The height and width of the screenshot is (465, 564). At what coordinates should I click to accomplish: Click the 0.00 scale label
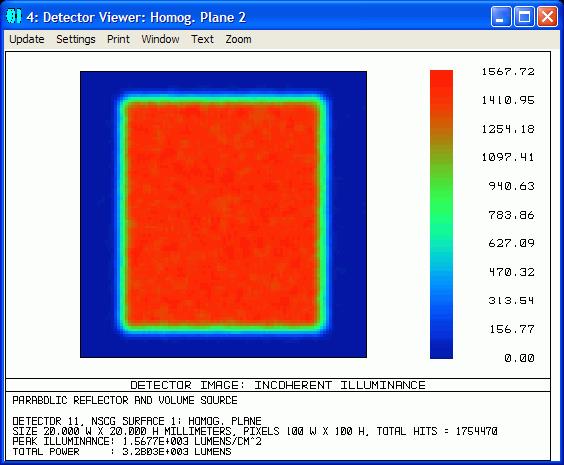(519, 358)
